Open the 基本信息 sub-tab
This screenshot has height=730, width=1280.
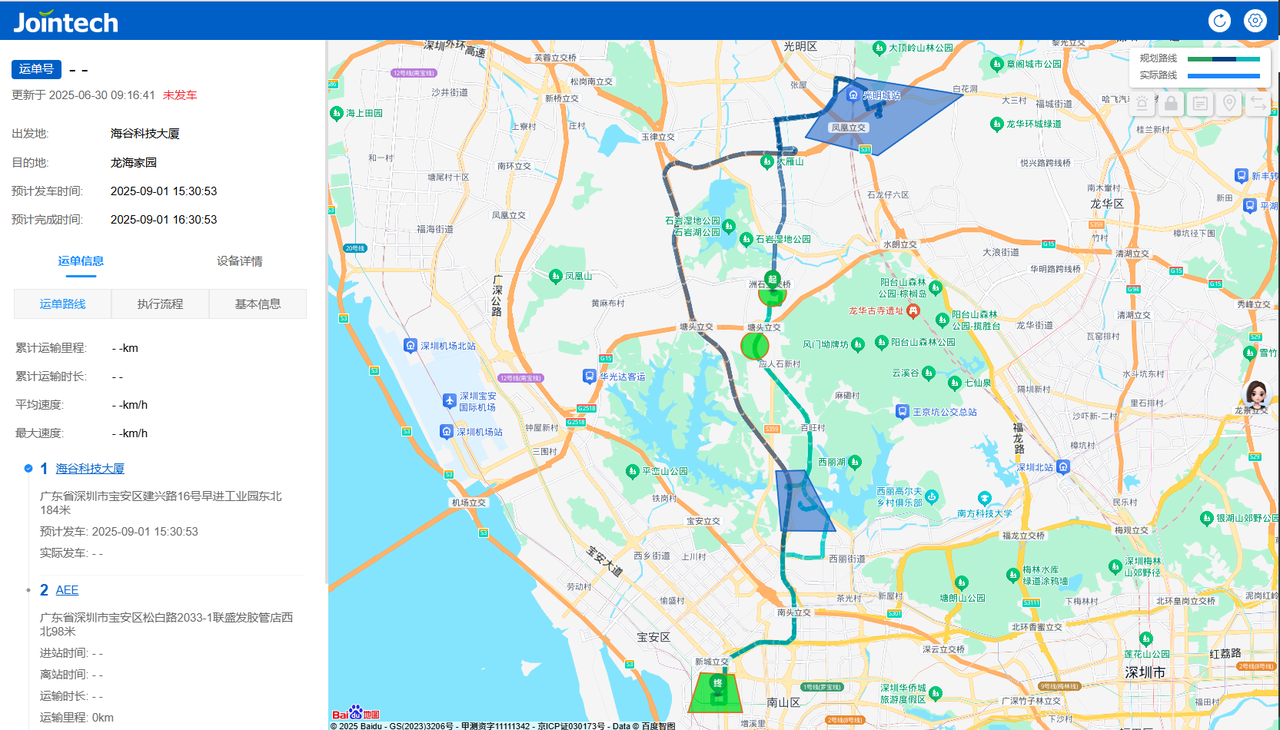click(x=258, y=304)
